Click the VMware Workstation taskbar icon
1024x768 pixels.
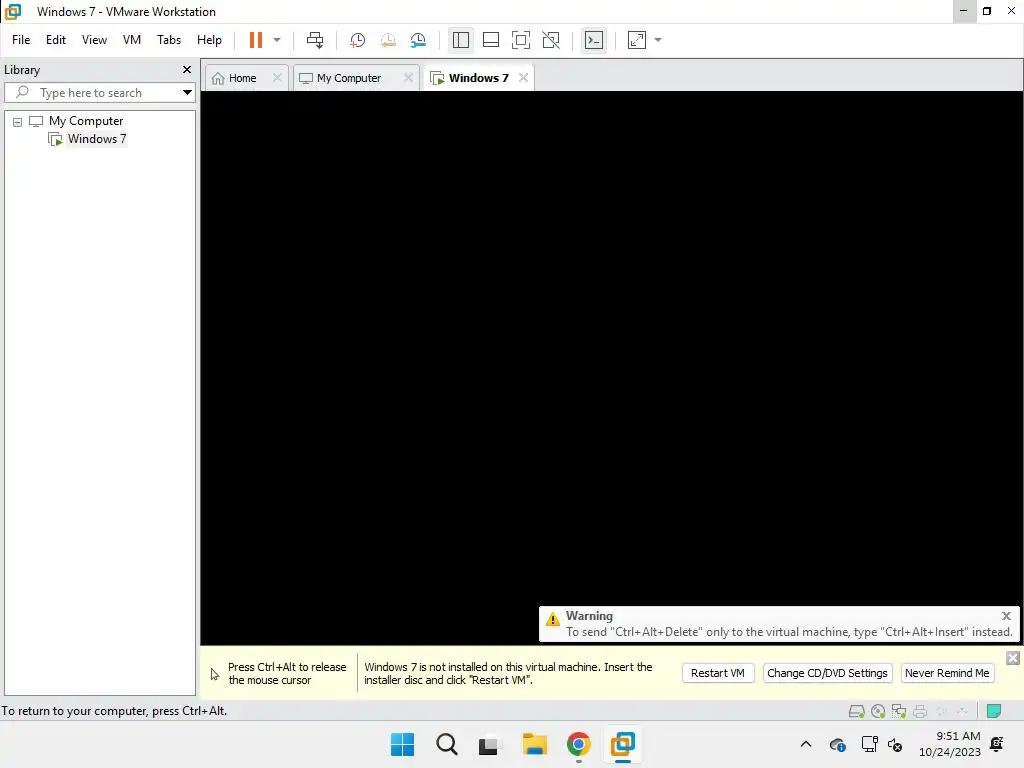[x=622, y=744]
